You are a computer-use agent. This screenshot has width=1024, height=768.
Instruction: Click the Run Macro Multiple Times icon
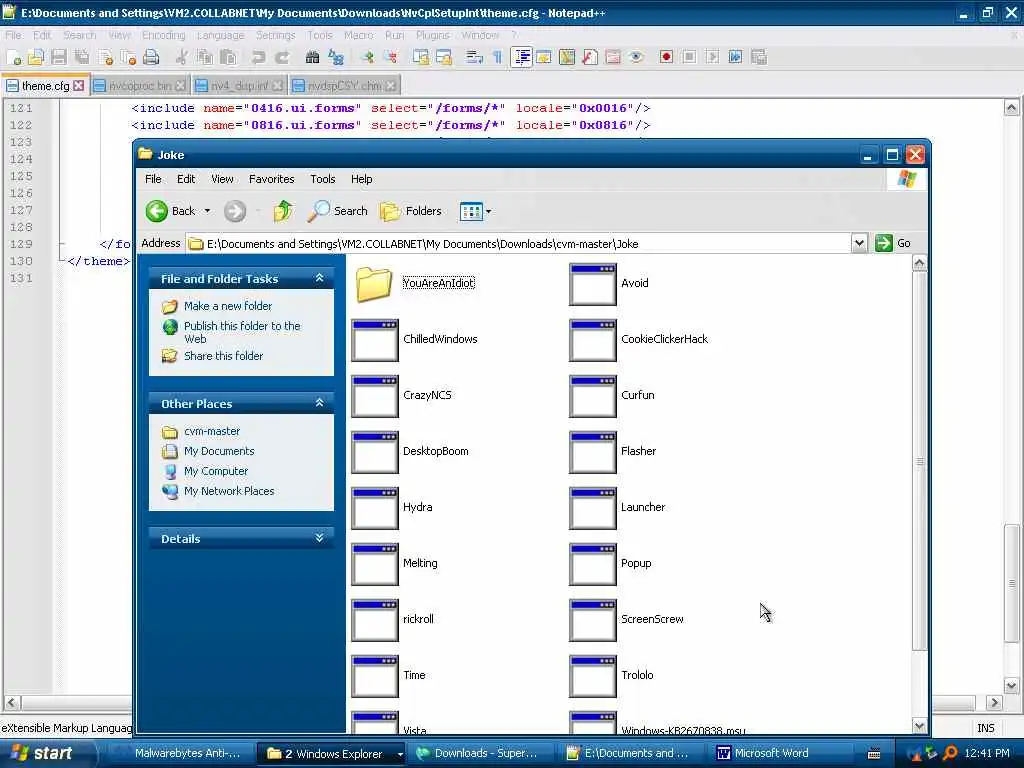(735, 57)
